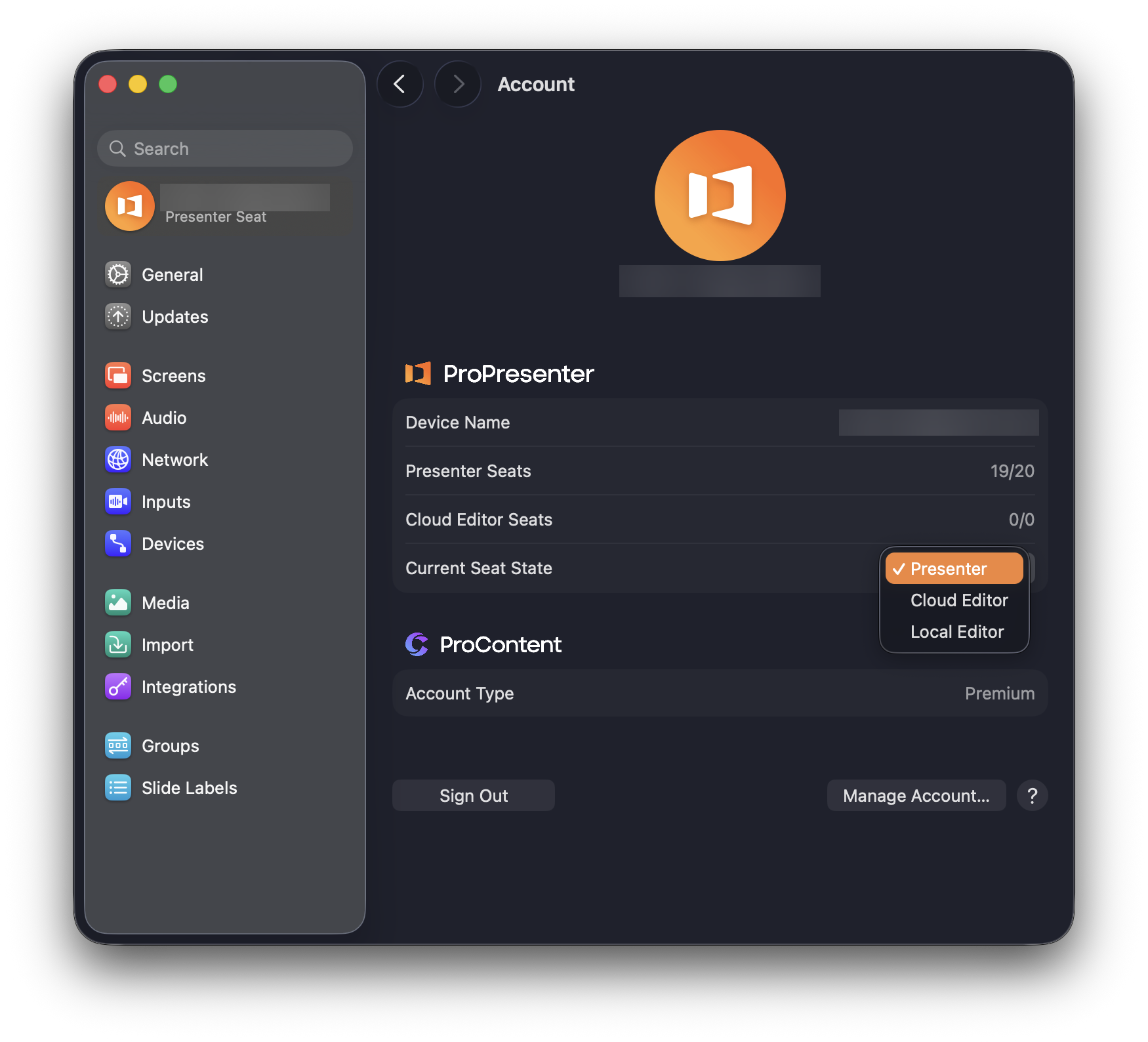1148x1042 pixels.
Task: Select the Screens icon in sidebar
Action: click(x=118, y=375)
